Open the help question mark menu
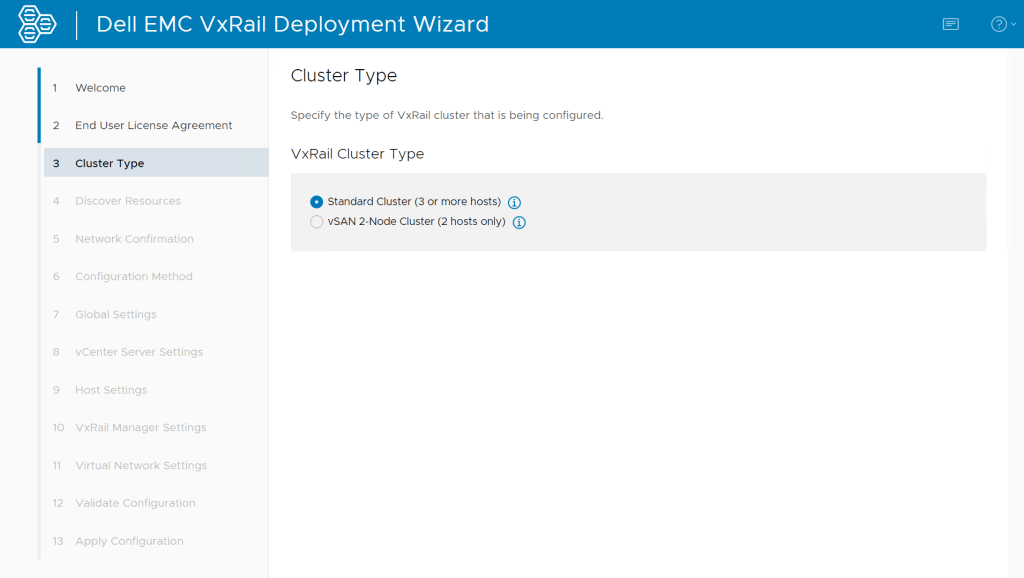 1001,24
